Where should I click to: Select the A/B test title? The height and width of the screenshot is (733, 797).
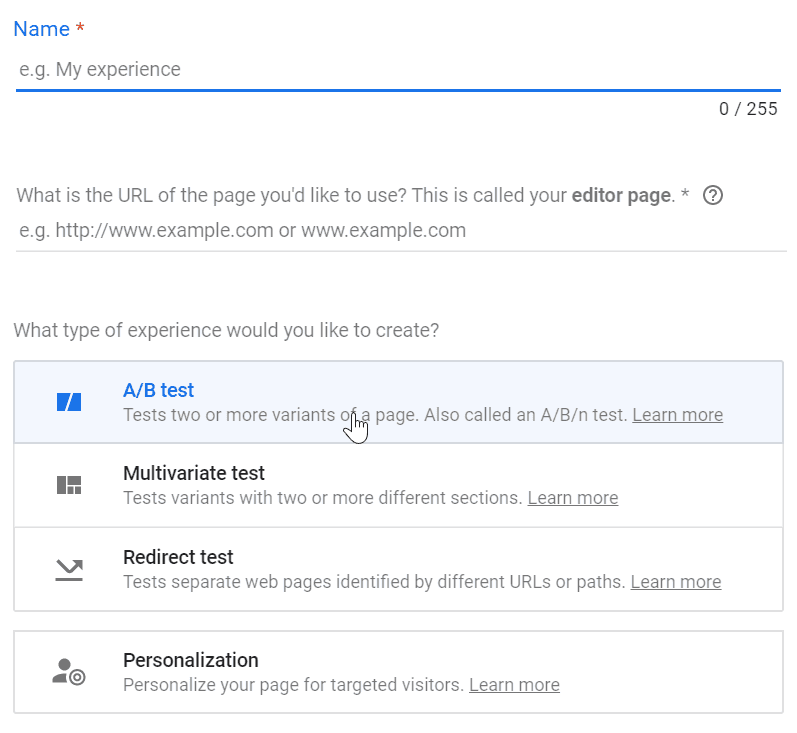158,390
